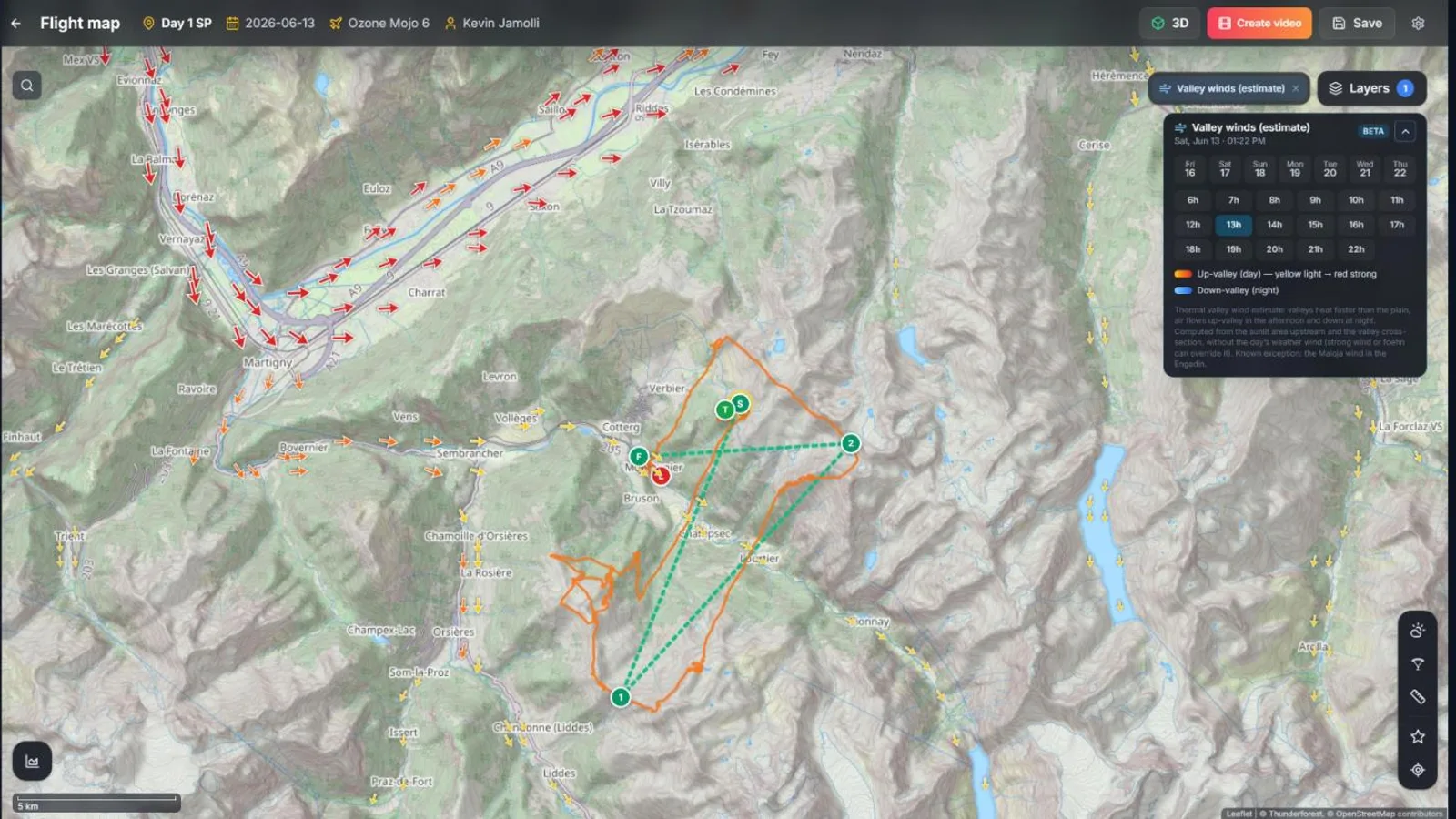
Task: Click turnpoint marker 1 on the map
Action: (x=621, y=697)
